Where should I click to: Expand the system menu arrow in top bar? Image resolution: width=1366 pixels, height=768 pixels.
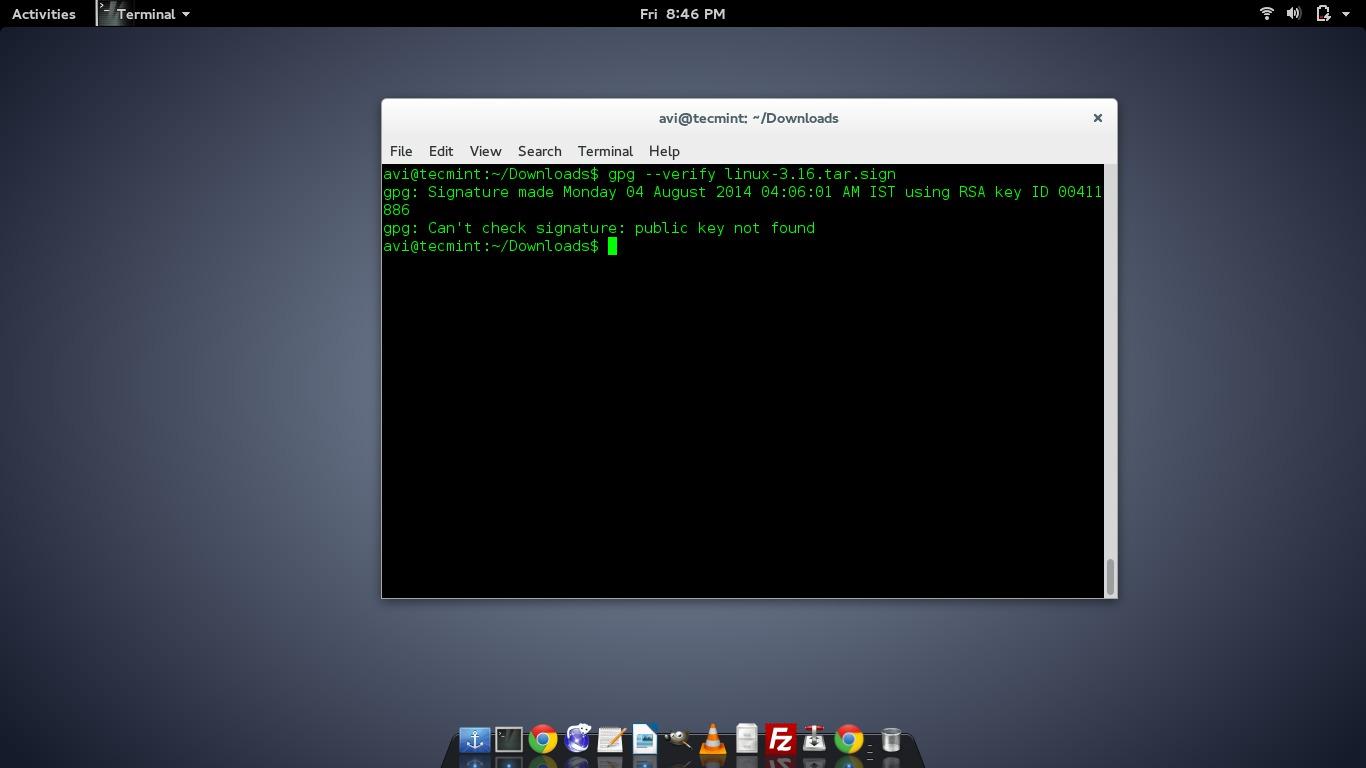(x=1348, y=14)
